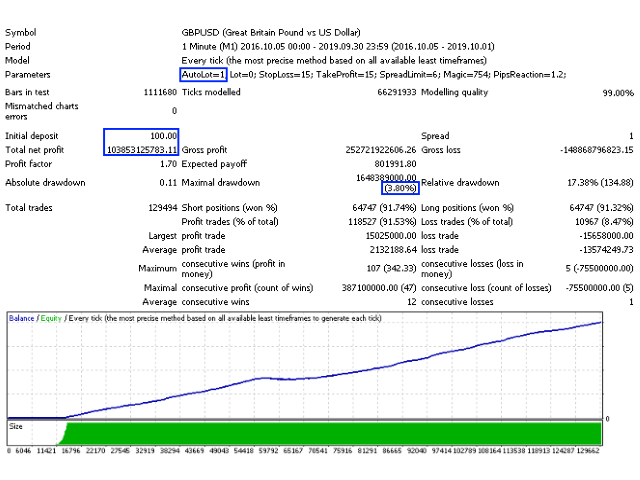Screen dimensions: 640x480
Task: Click the Relative drawdown value 17.38% (134.88)
Action: (x=600, y=183)
